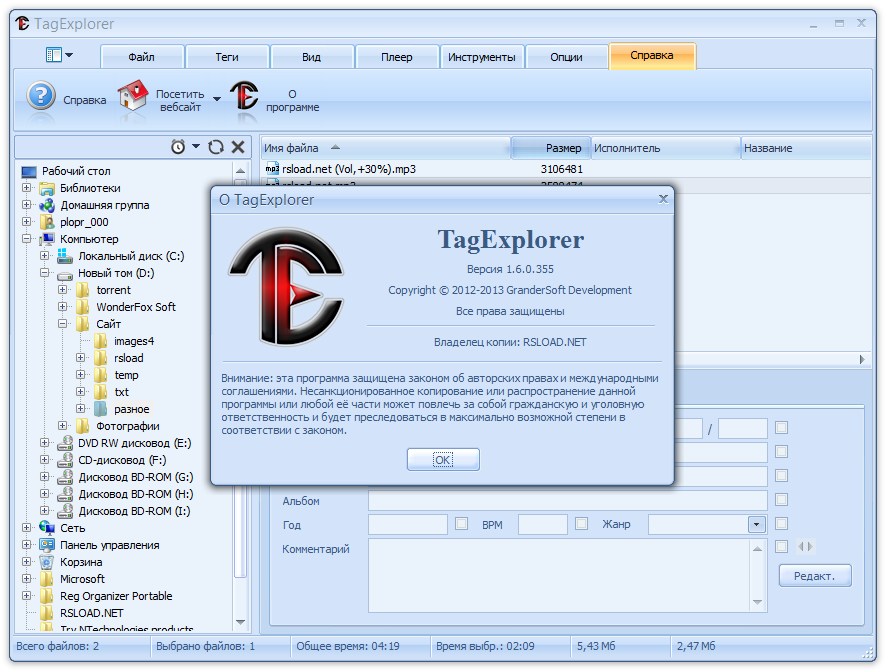Toggle the checkbox right of the Год field

tap(462, 524)
